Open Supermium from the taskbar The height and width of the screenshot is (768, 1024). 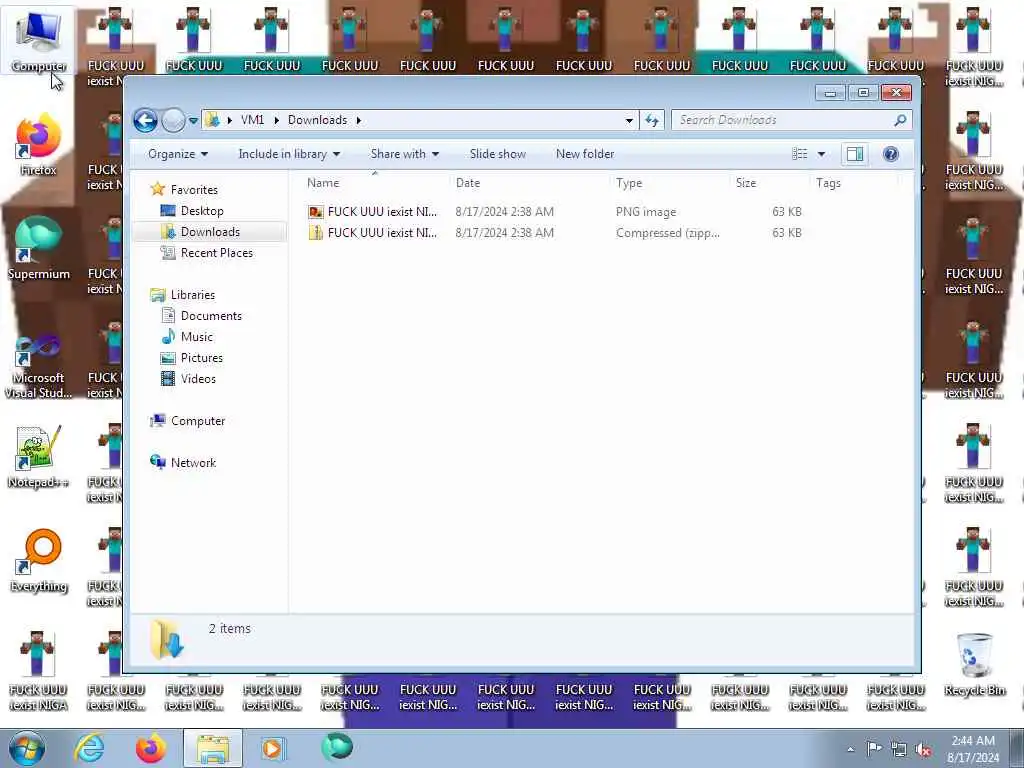point(337,747)
